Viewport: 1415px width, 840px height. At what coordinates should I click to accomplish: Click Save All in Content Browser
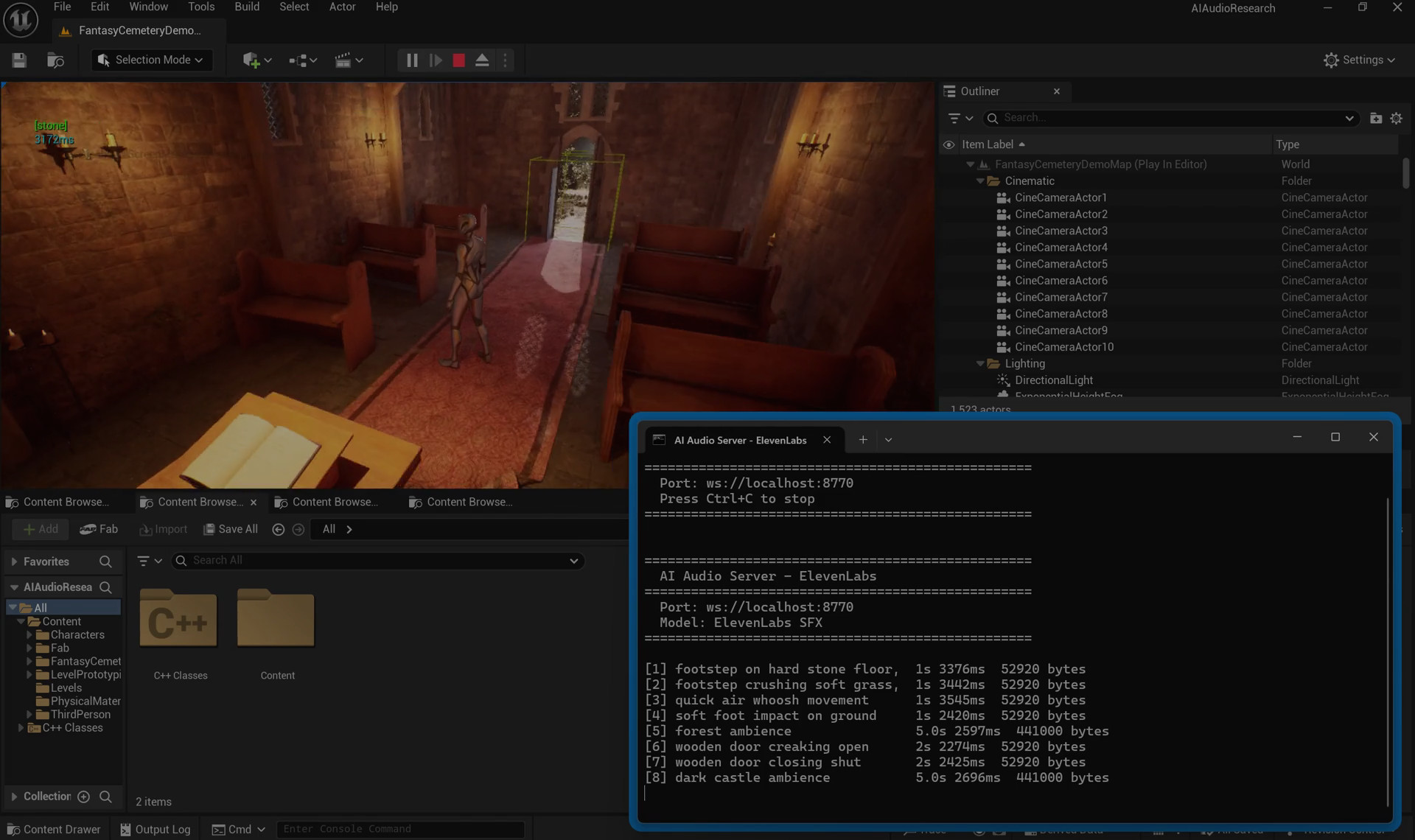(231, 529)
